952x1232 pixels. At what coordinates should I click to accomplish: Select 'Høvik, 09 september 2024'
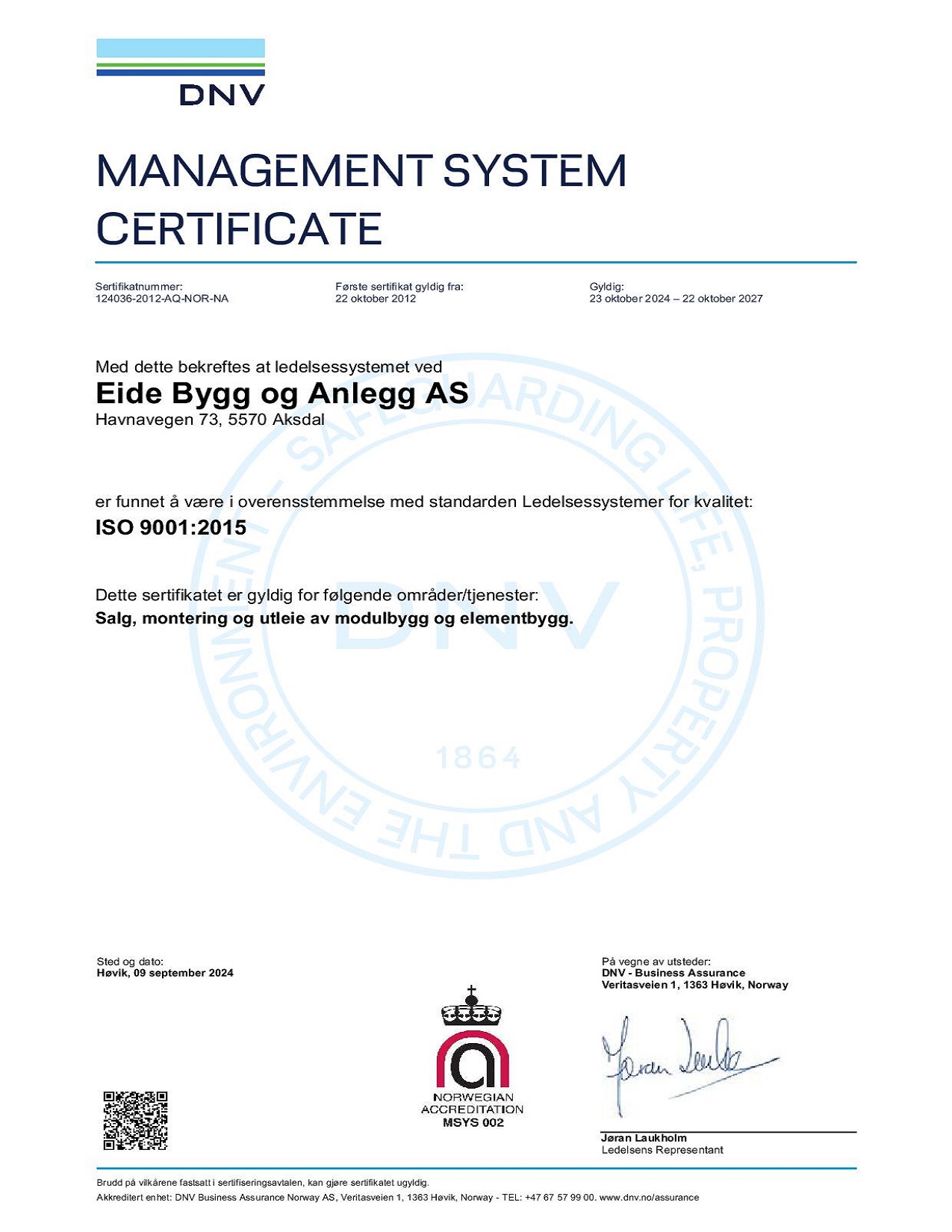click(x=165, y=973)
